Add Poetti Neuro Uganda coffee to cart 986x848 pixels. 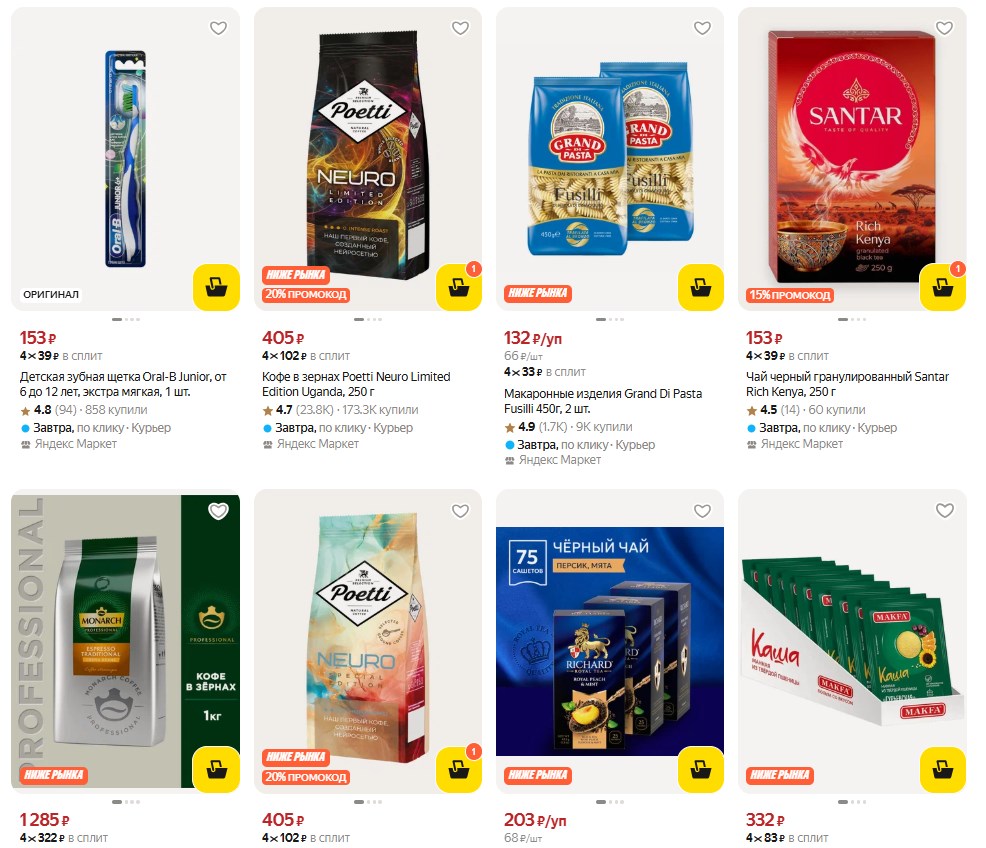pyautogui.click(x=459, y=287)
